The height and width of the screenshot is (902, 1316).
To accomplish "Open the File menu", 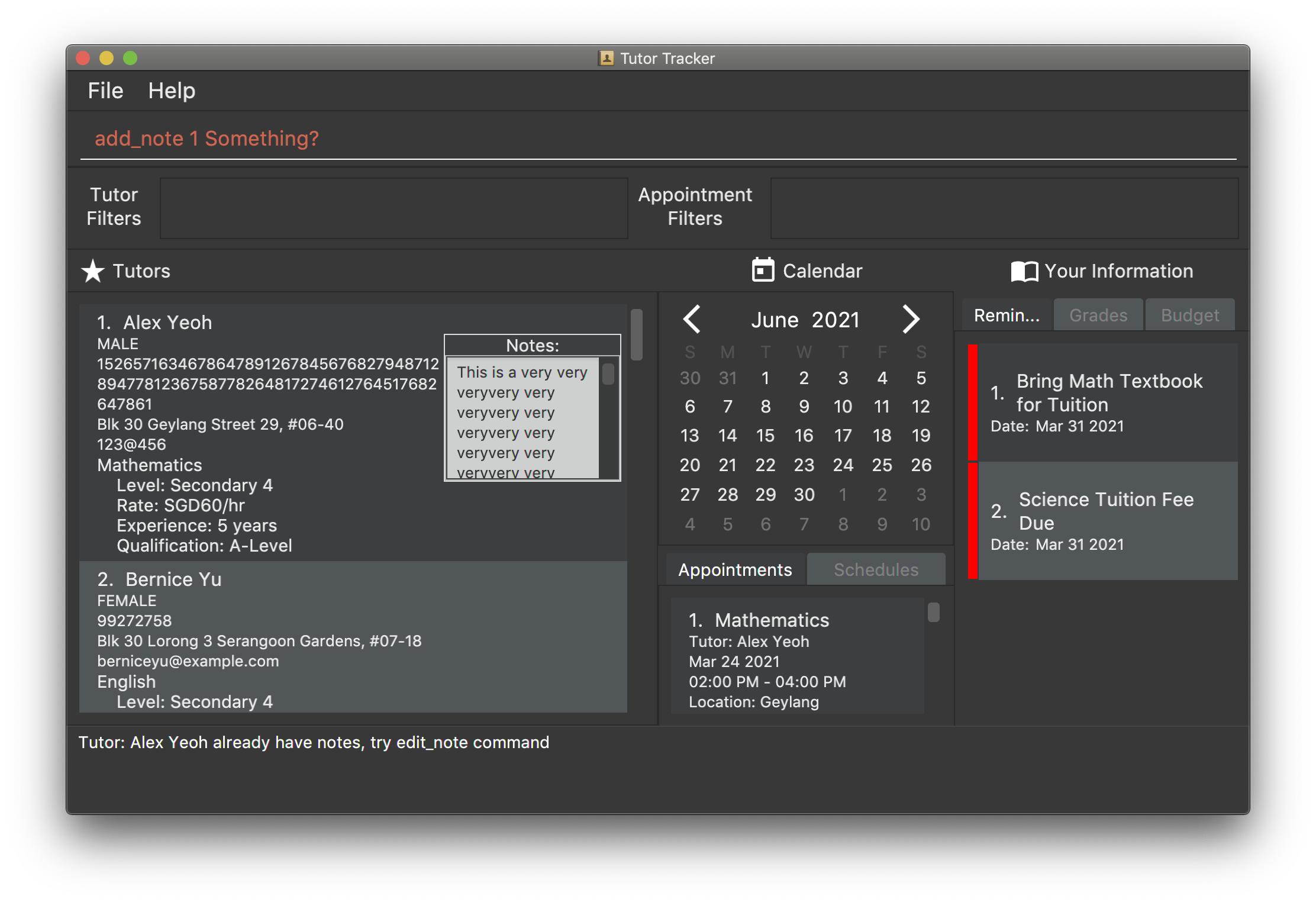I will tap(105, 91).
